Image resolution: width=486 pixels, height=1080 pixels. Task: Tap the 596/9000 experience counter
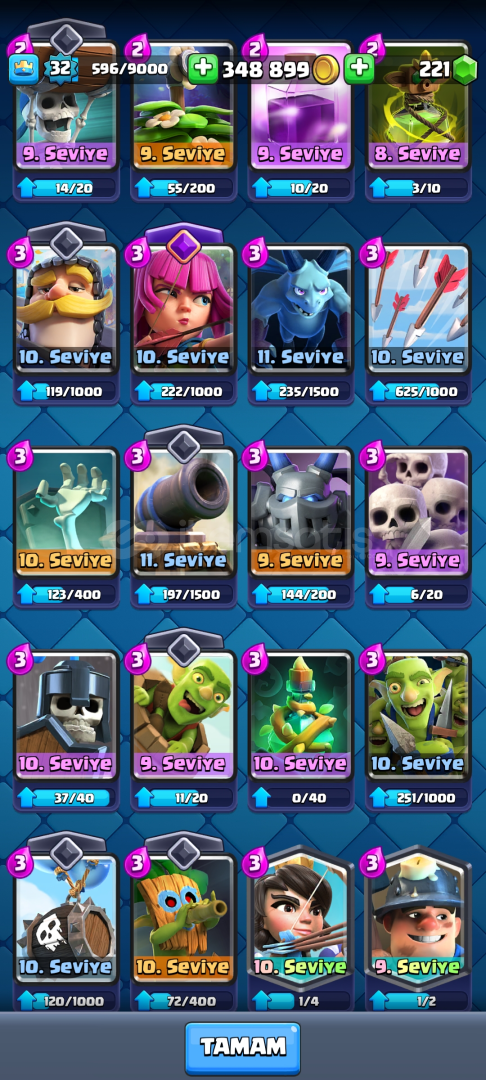[x=129, y=69]
